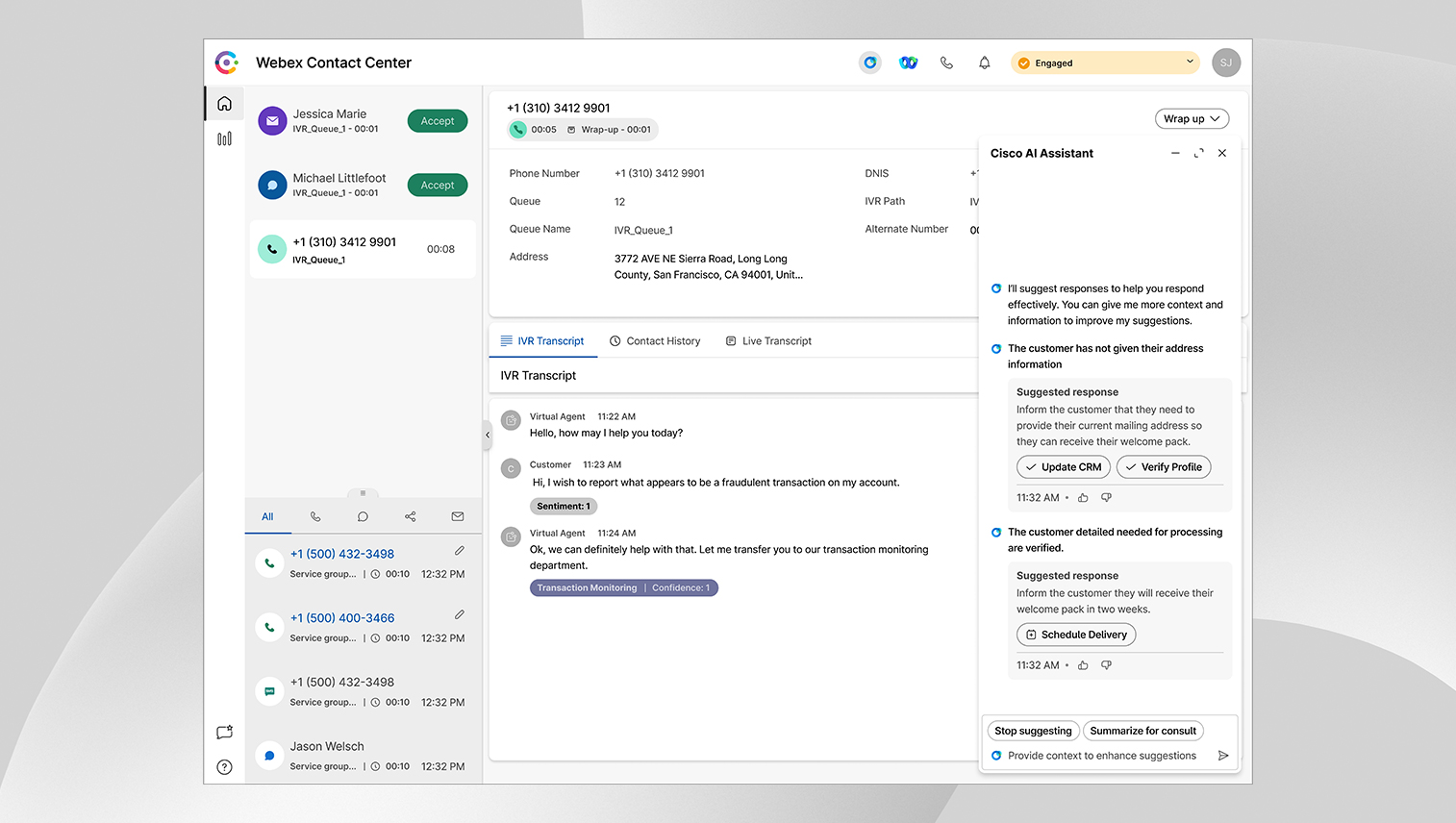Filter interaction history by email icon
This screenshot has height=823, width=1456.
tap(458, 516)
